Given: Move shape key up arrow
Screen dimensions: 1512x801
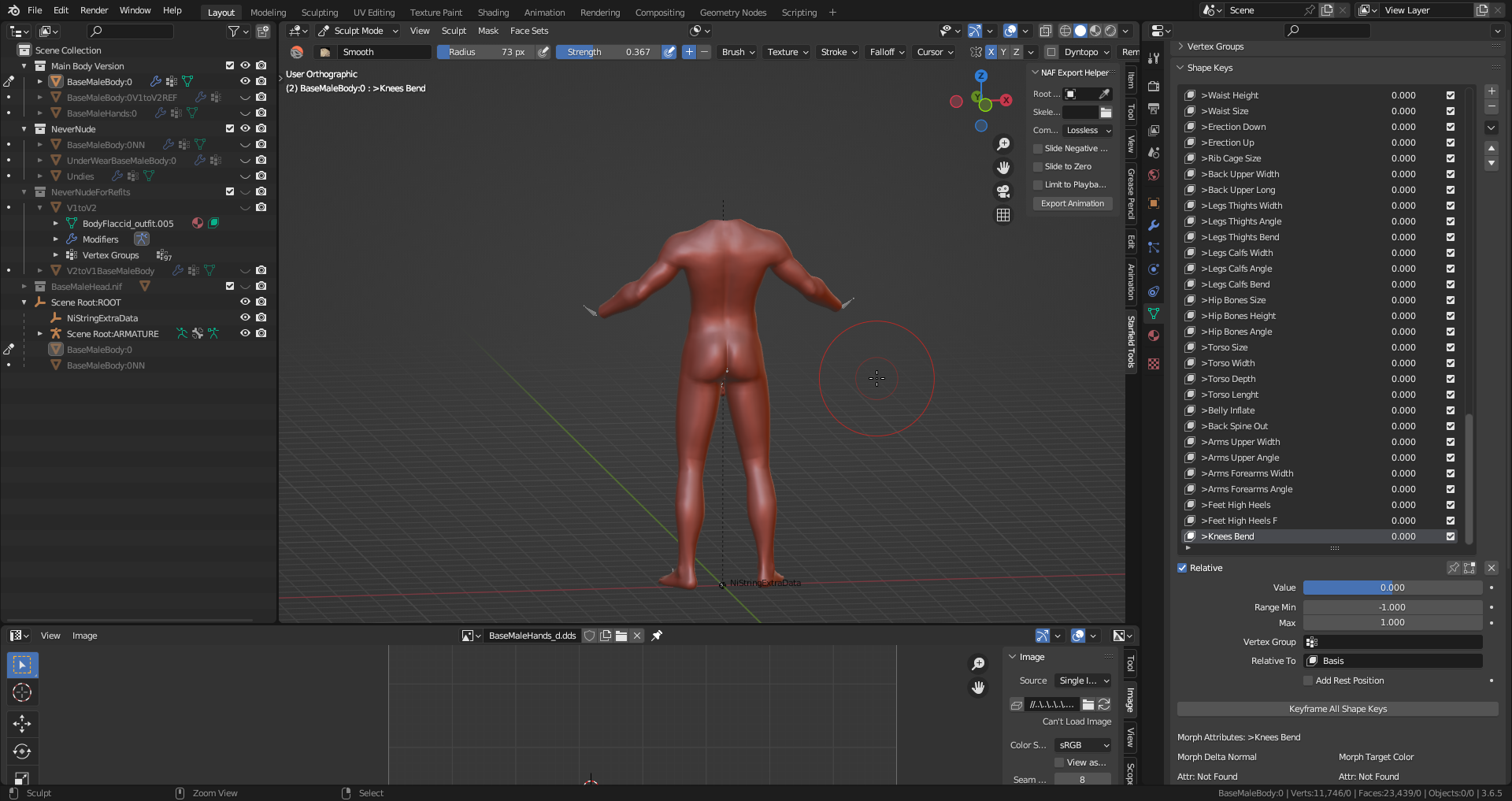Looking at the screenshot, I should point(1492,148).
